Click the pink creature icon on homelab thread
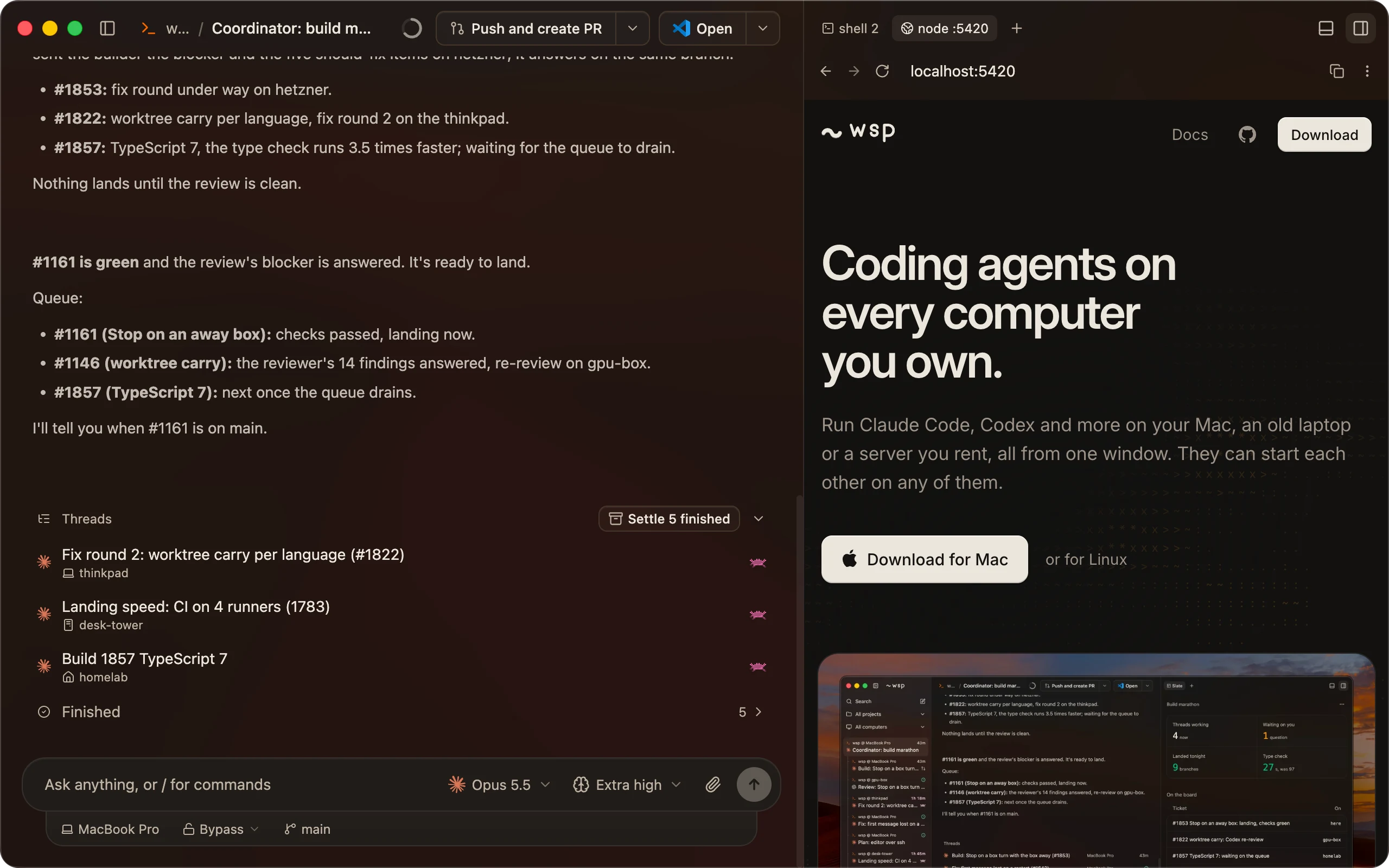This screenshot has width=1389, height=868. [757, 667]
